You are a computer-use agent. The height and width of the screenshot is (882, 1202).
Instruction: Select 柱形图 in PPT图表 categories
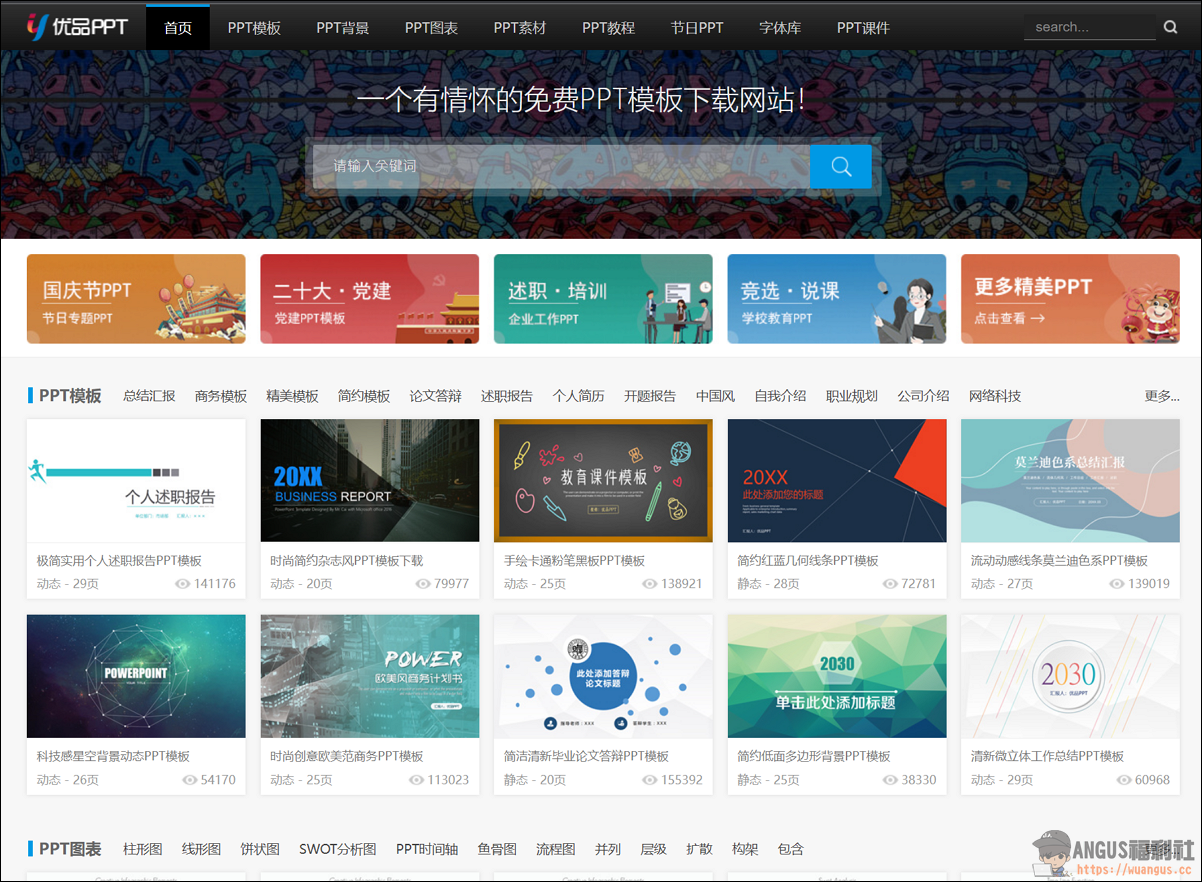(x=142, y=849)
